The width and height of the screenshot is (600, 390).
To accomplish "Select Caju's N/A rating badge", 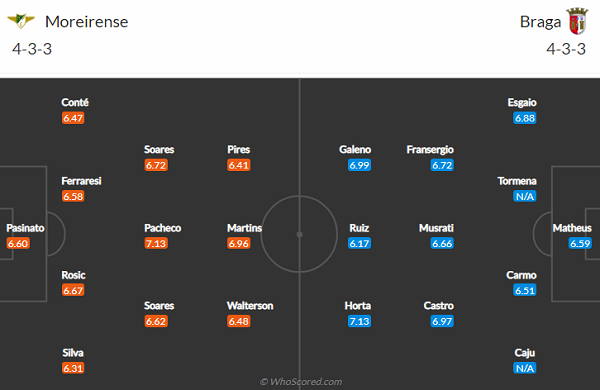I will pos(525,368).
